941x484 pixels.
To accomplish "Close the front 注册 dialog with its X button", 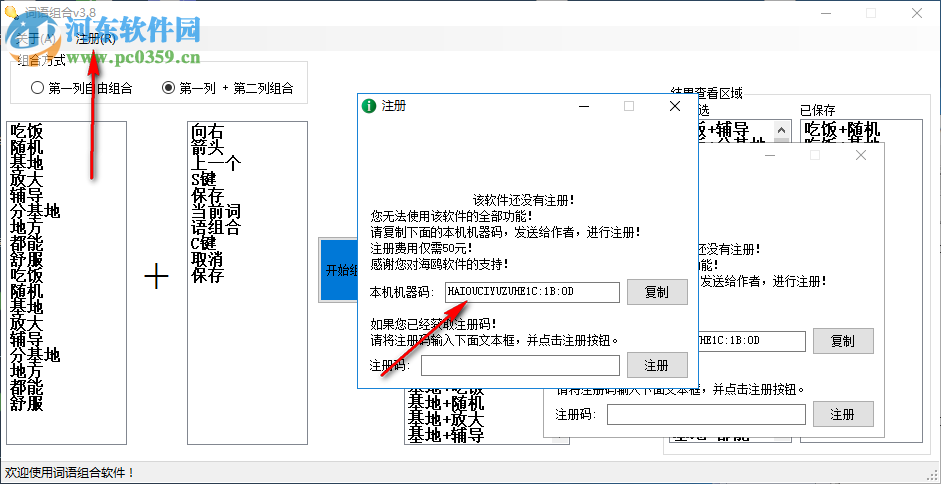I will point(675,106).
